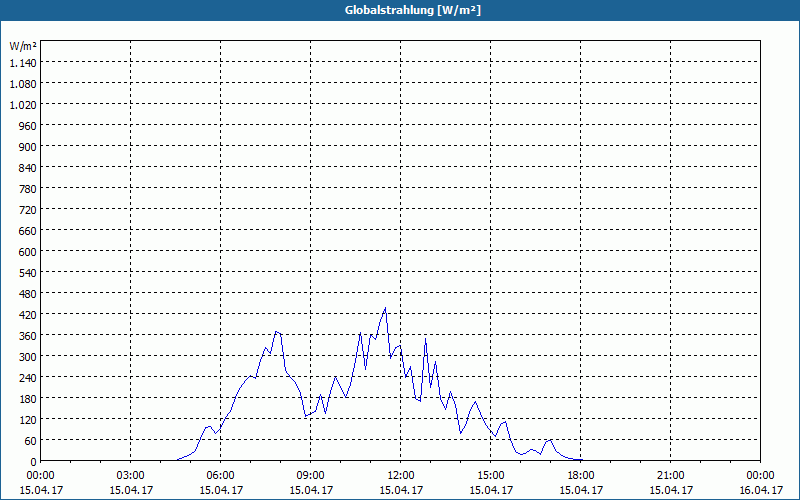The height and width of the screenshot is (500, 800).
Task: Click the 15.04.17 date under 03:00
Action: pyautogui.click(x=131, y=490)
